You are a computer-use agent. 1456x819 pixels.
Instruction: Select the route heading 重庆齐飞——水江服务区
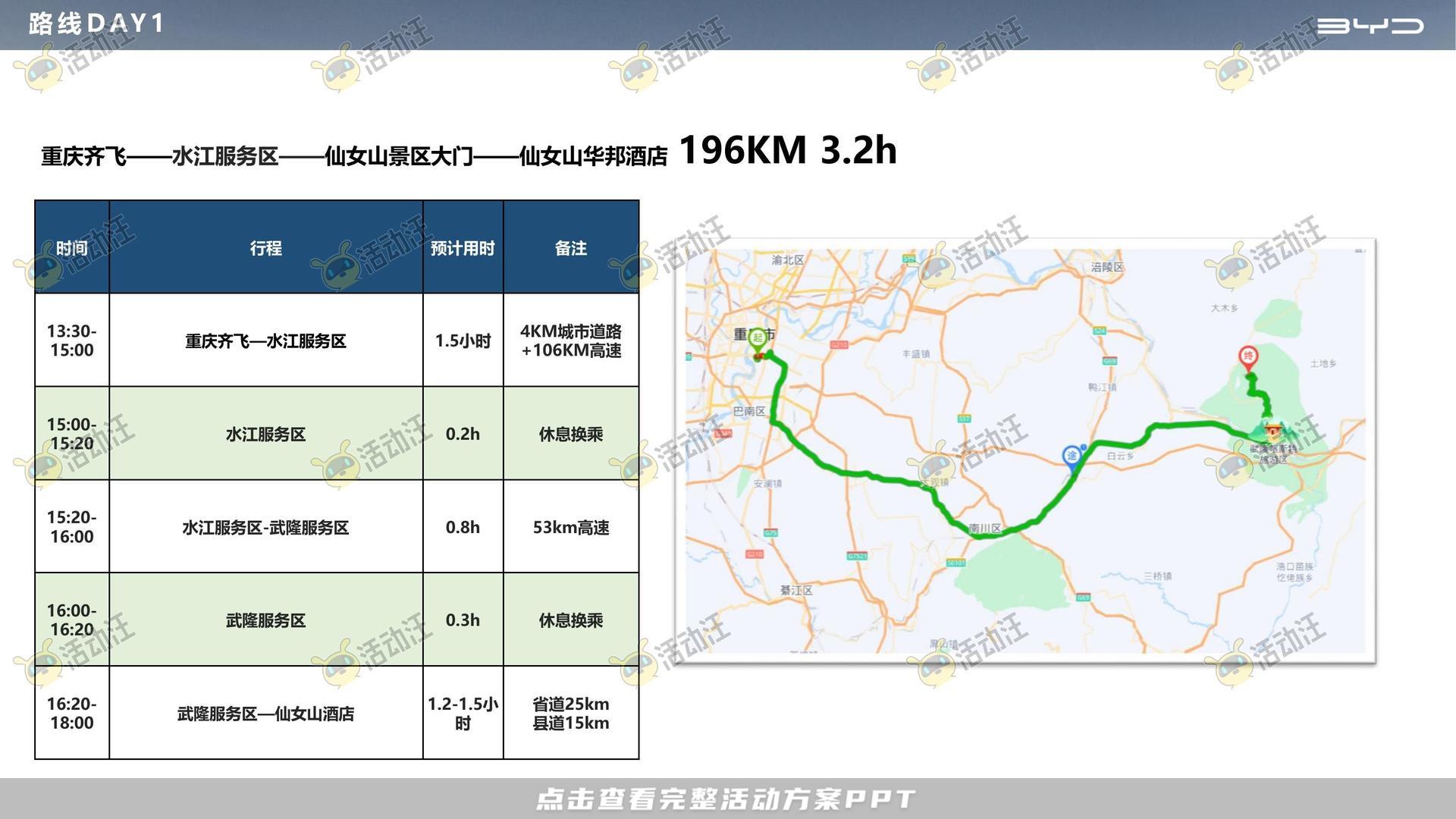tap(160, 156)
